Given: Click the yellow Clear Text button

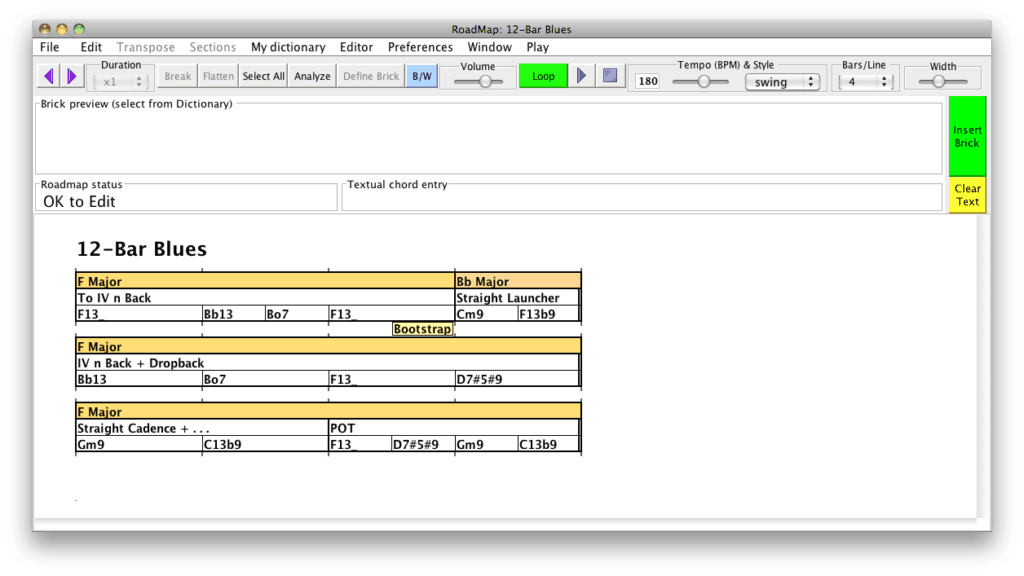Looking at the screenshot, I should pyautogui.click(x=967, y=195).
